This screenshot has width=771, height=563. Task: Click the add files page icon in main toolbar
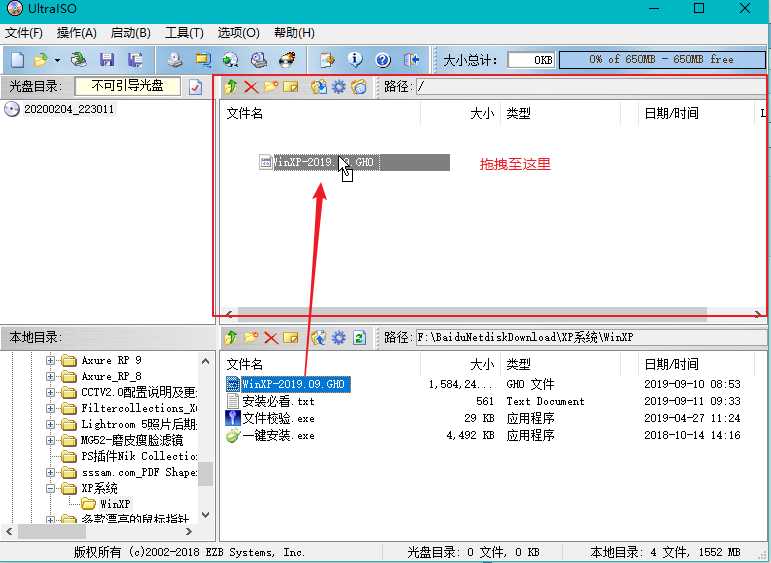(x=327, y=60)
